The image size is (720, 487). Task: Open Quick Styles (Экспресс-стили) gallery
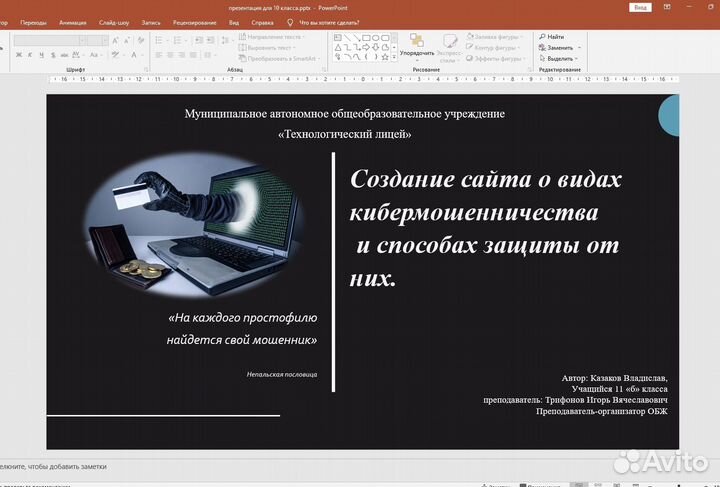450,49
